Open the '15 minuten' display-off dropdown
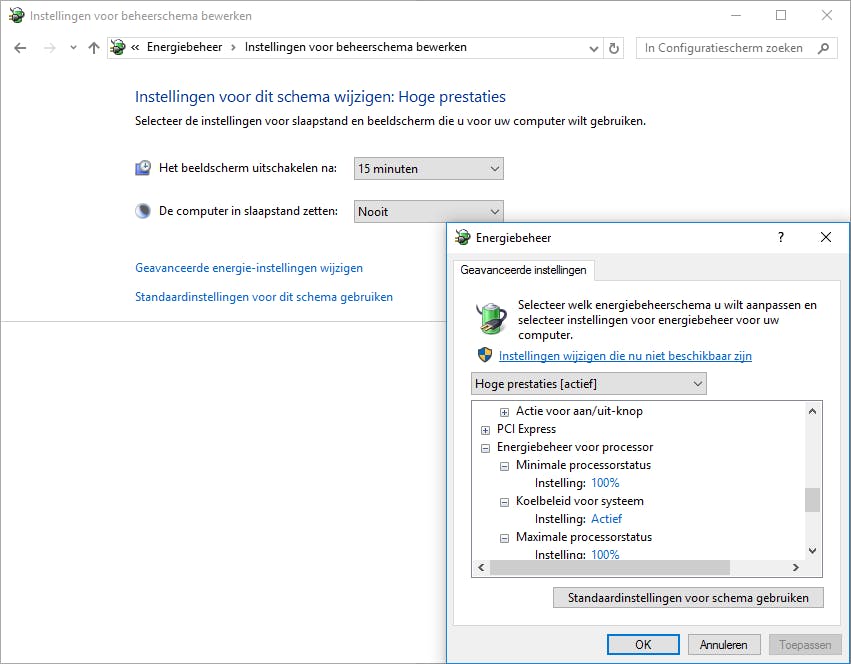 pyautogui.click(x=429, y=168)
